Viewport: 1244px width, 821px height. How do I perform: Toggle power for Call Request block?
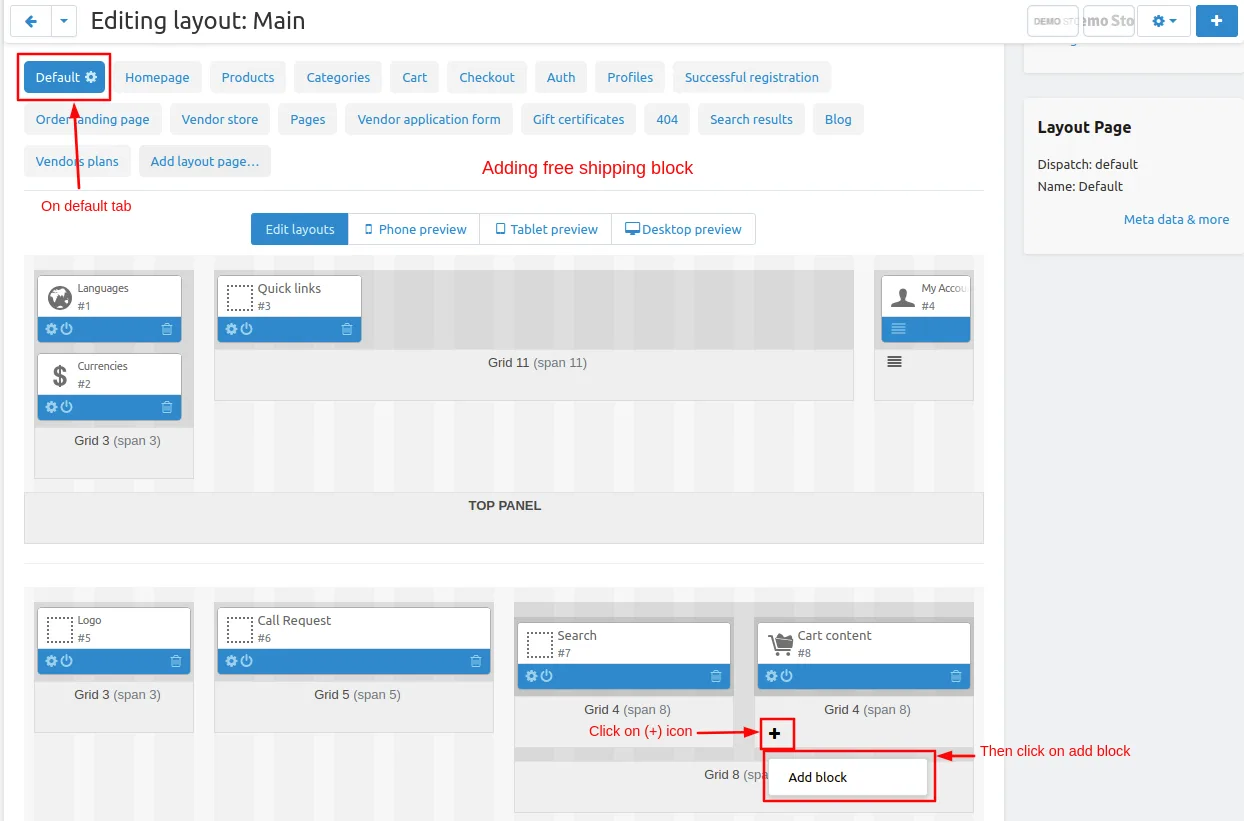tap(246, 661)
